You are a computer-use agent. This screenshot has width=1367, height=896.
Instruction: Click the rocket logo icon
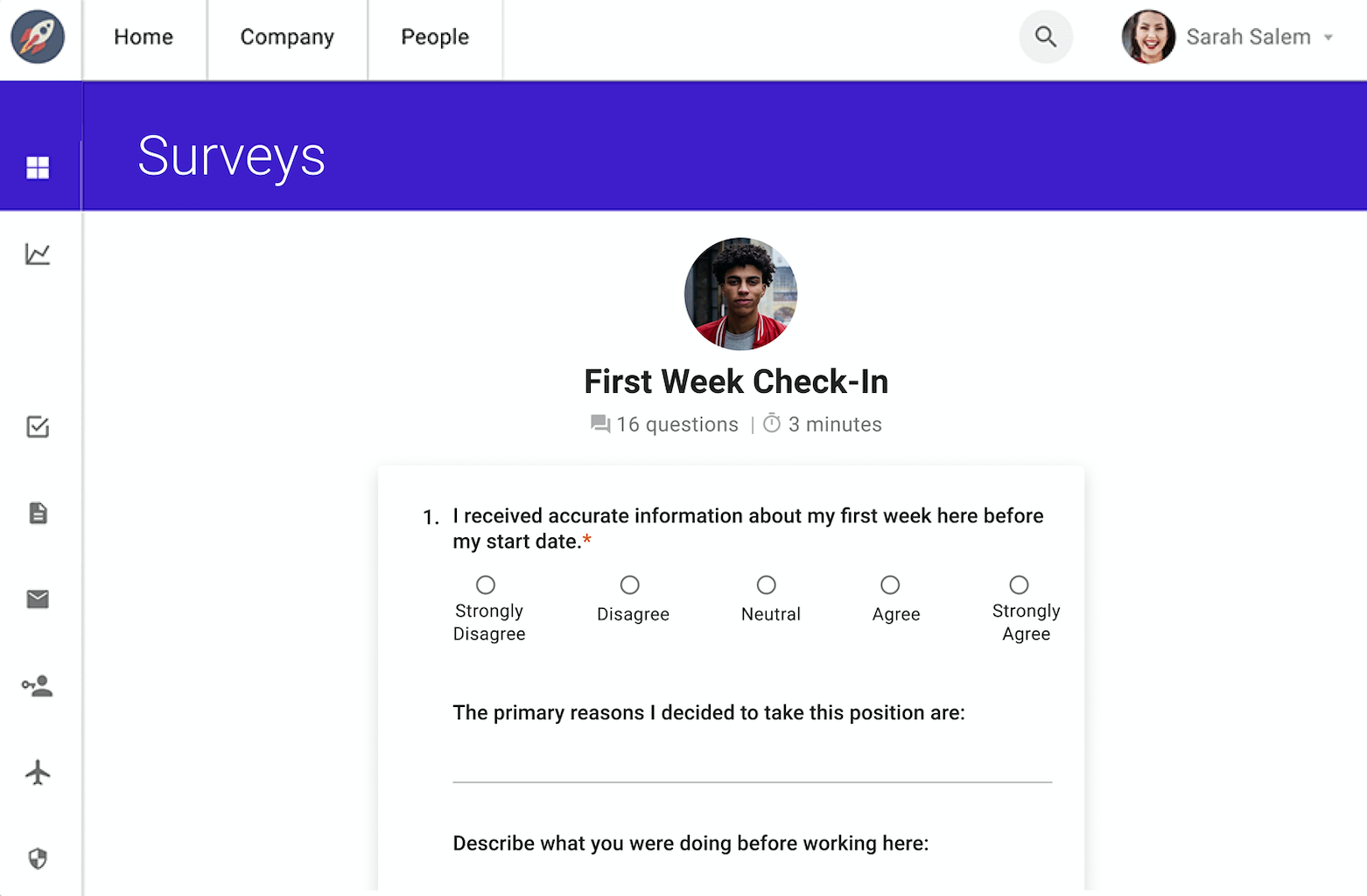(x=38, y=37)
